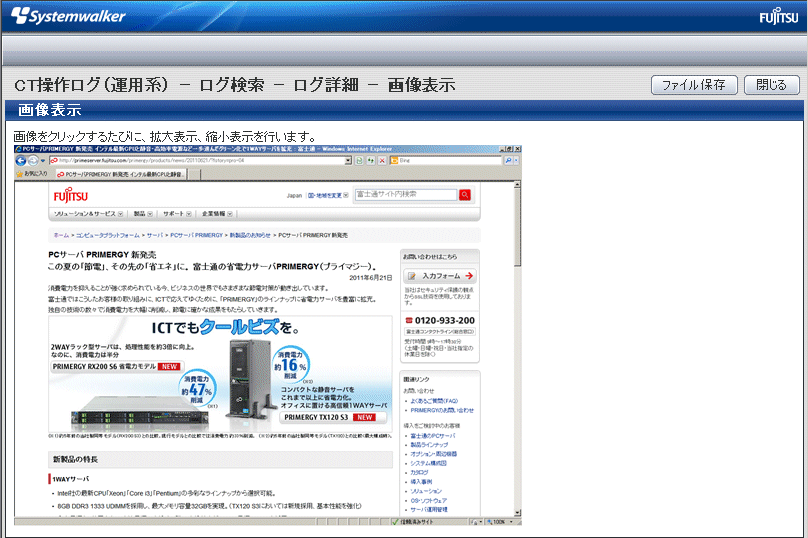Click the IE refresh icon beside address bar
The width and height of the screenshot is (808, 538).
pos(359,160)
